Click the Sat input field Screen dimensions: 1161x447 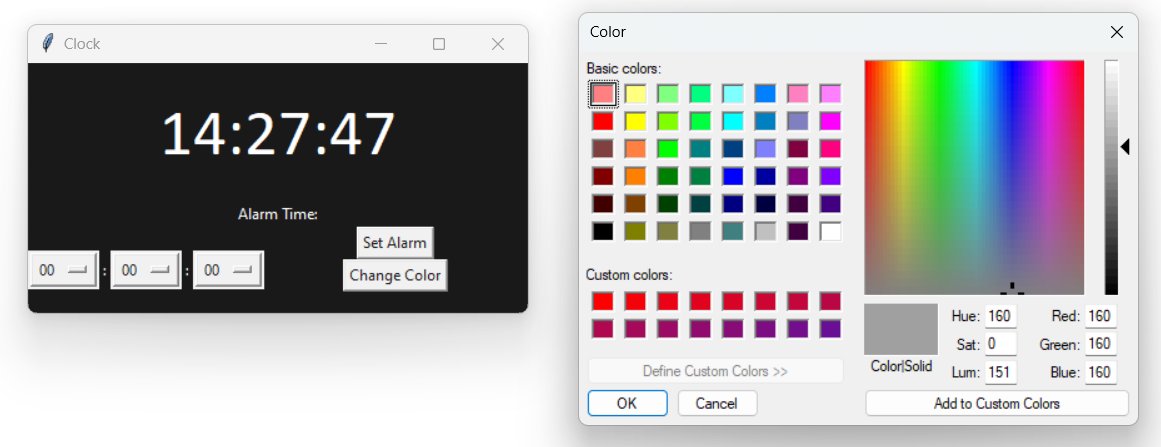click(x=1000, y=344)
